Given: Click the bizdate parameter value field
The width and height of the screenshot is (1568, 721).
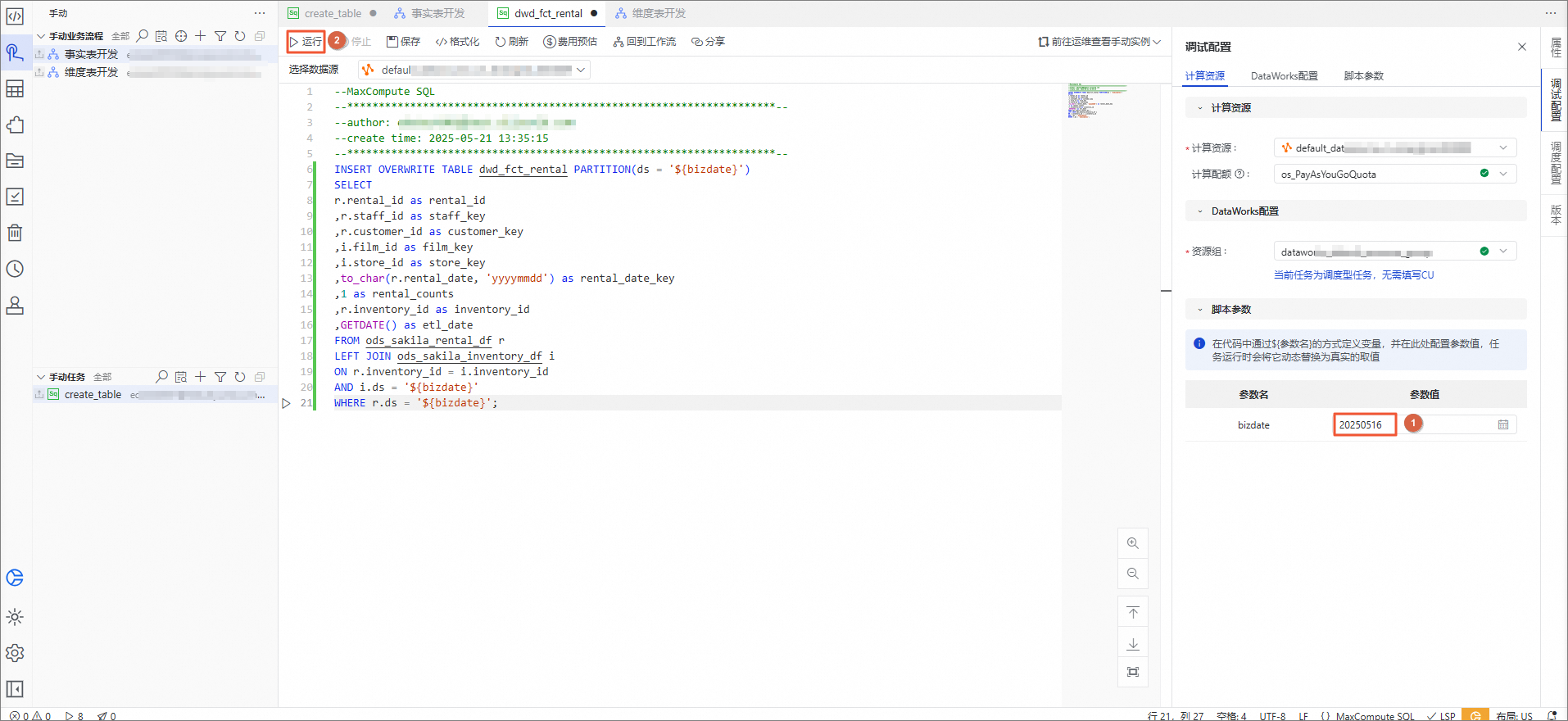Looking at the screenshot, I should click(x=1425, y=424).
